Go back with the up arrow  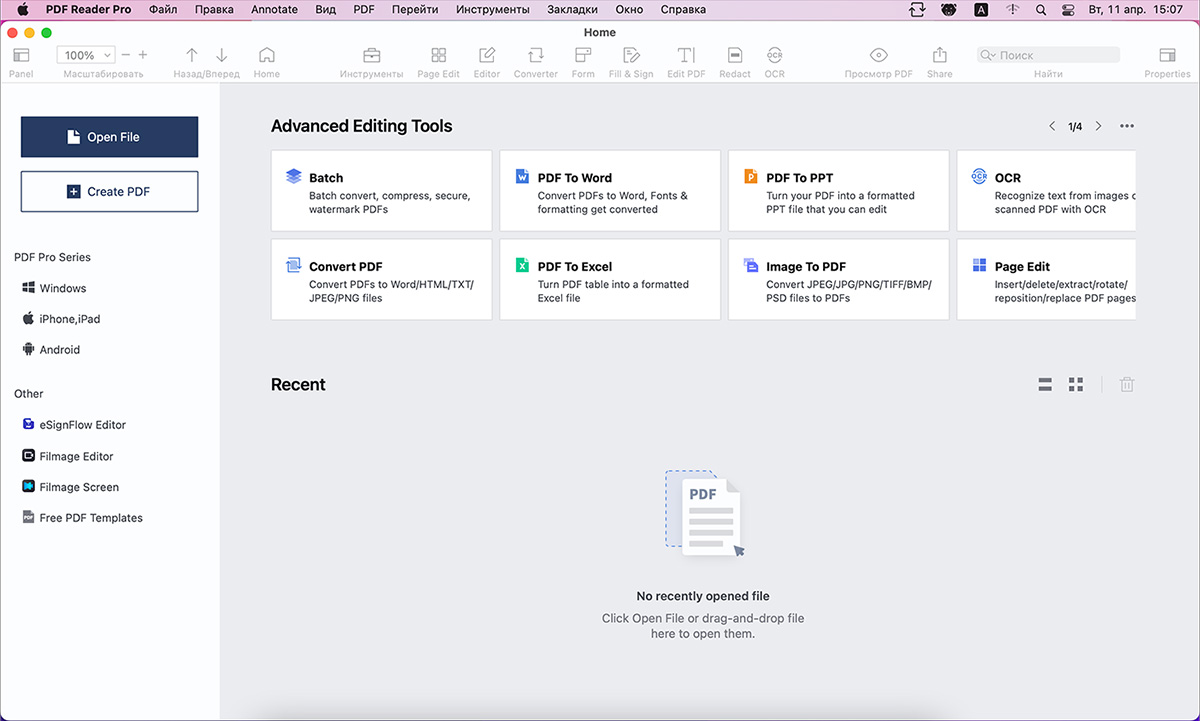pos(192,55)
